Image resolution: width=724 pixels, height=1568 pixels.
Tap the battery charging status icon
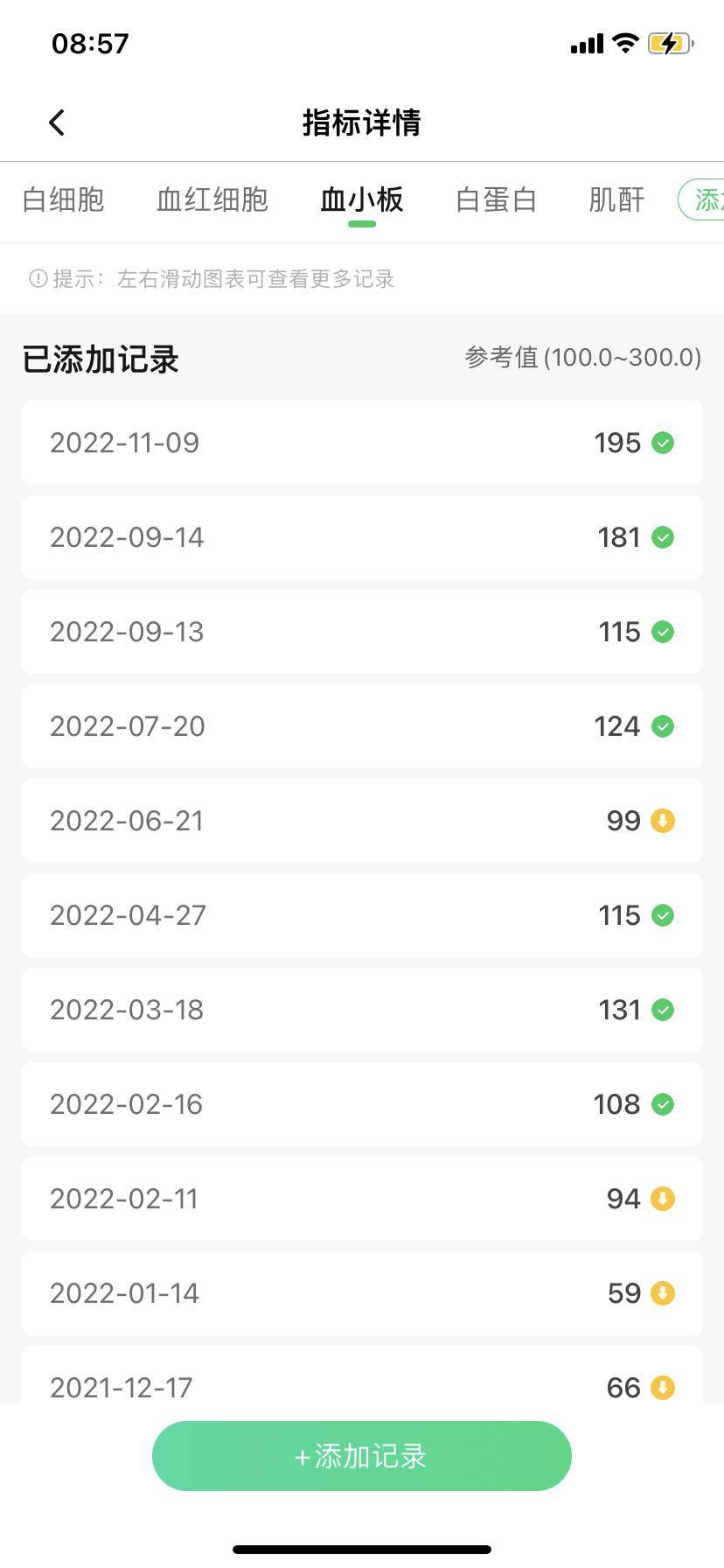(670, 43)
